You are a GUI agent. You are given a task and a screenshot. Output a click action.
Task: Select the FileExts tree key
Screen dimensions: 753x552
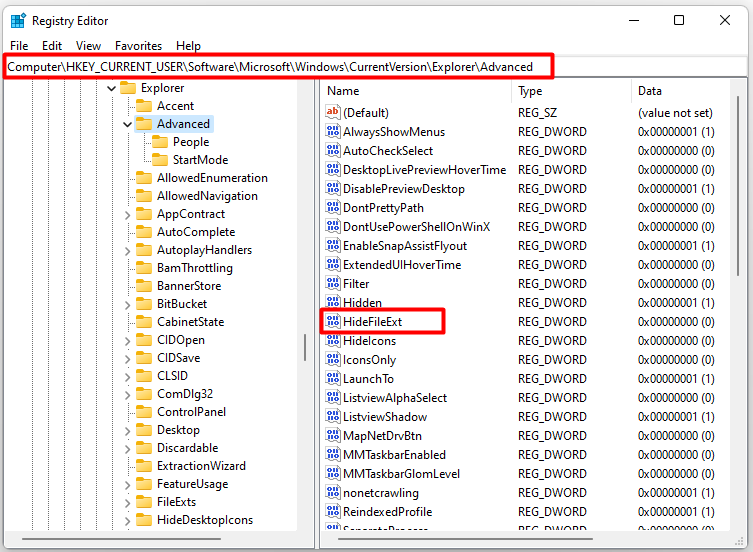click(x=176, y=502)
